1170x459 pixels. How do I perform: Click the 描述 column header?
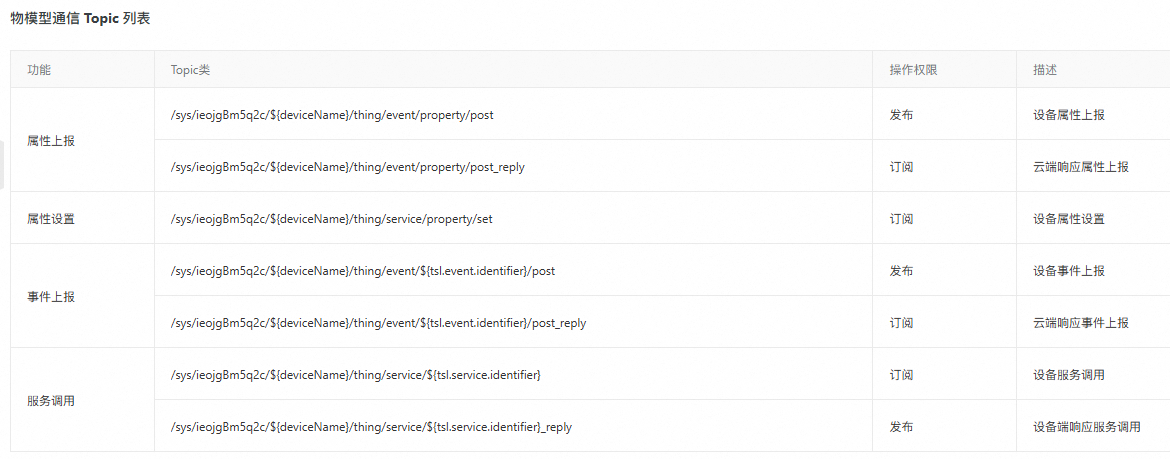pos(1045,70)
